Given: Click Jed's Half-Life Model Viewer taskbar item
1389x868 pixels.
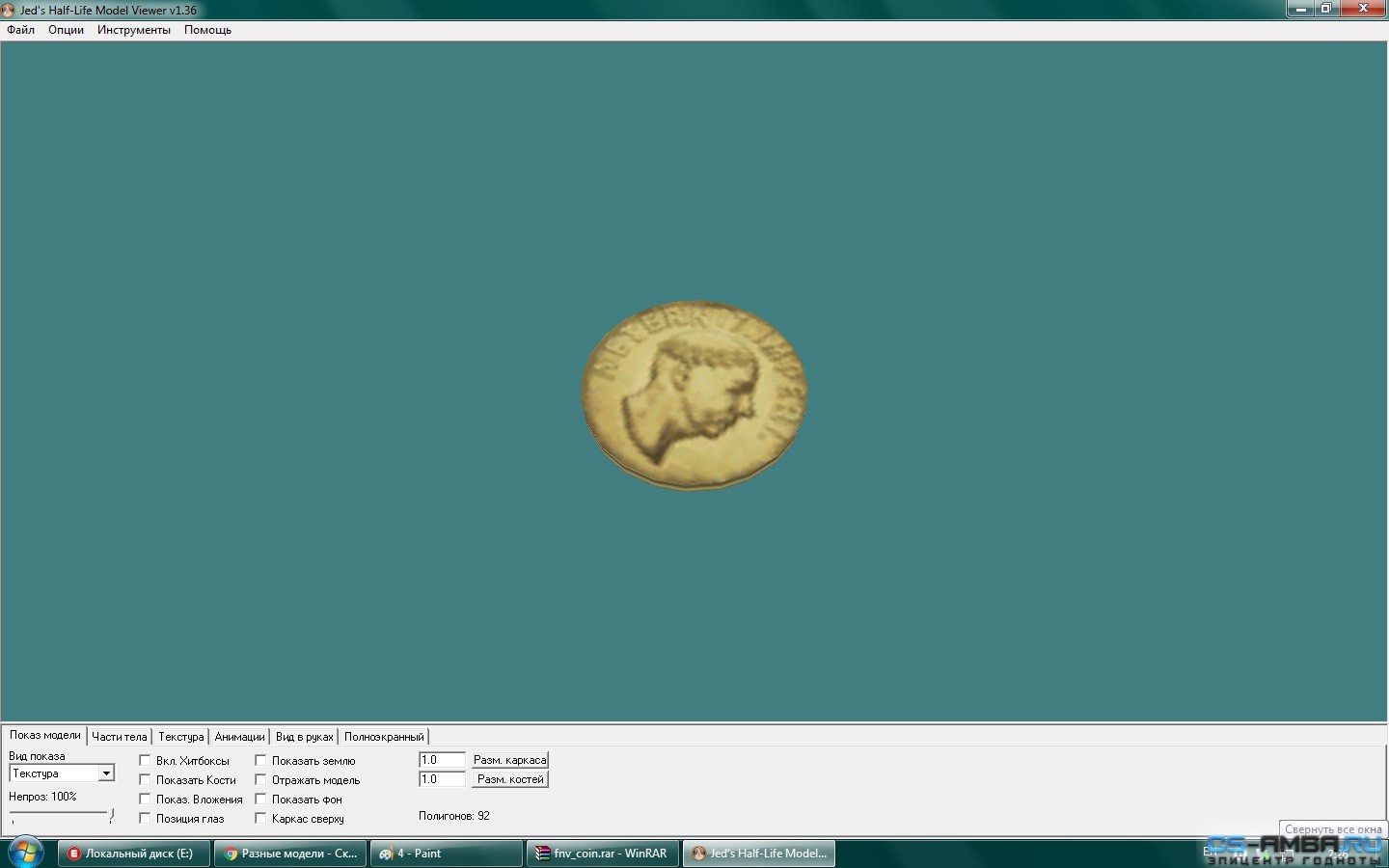Looking at the screenshot, I should tap(758, 854).
